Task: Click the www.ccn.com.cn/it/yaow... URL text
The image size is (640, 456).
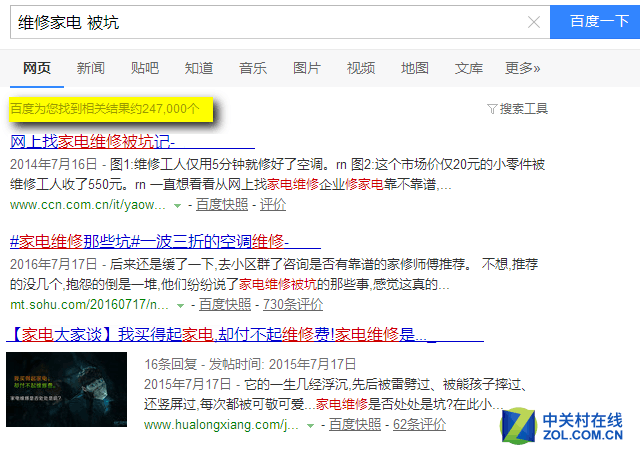Action: (x=88, y=205)
